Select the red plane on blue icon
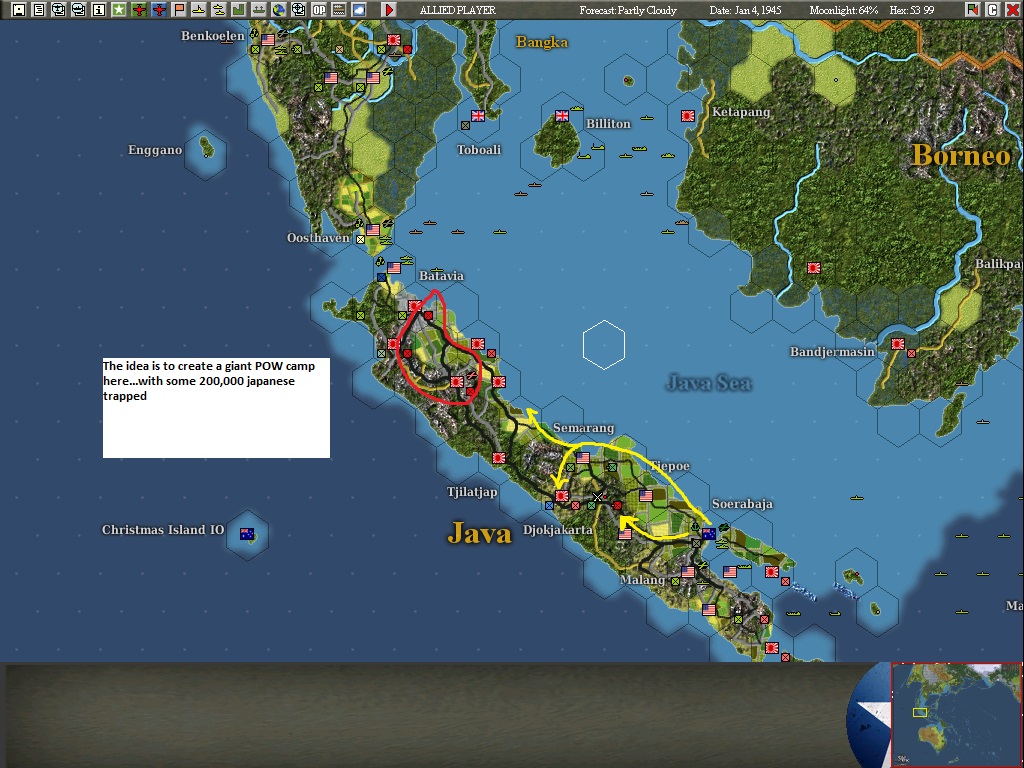This screenshot has height=768, width=1024. (x=159, y=10)
